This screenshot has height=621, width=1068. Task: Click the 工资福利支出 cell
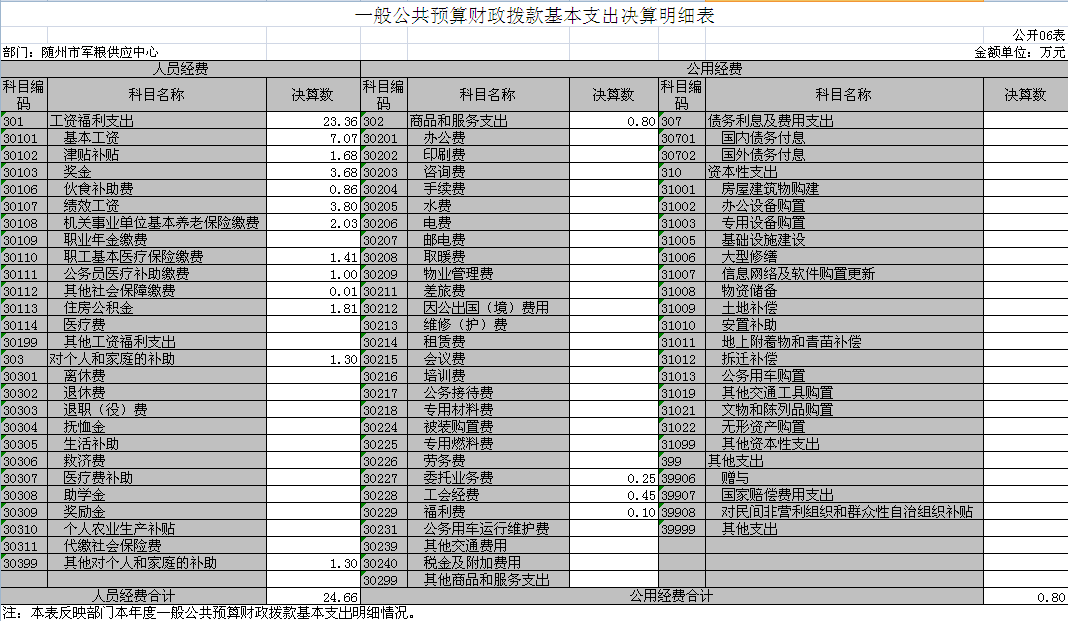coord(157,121)
